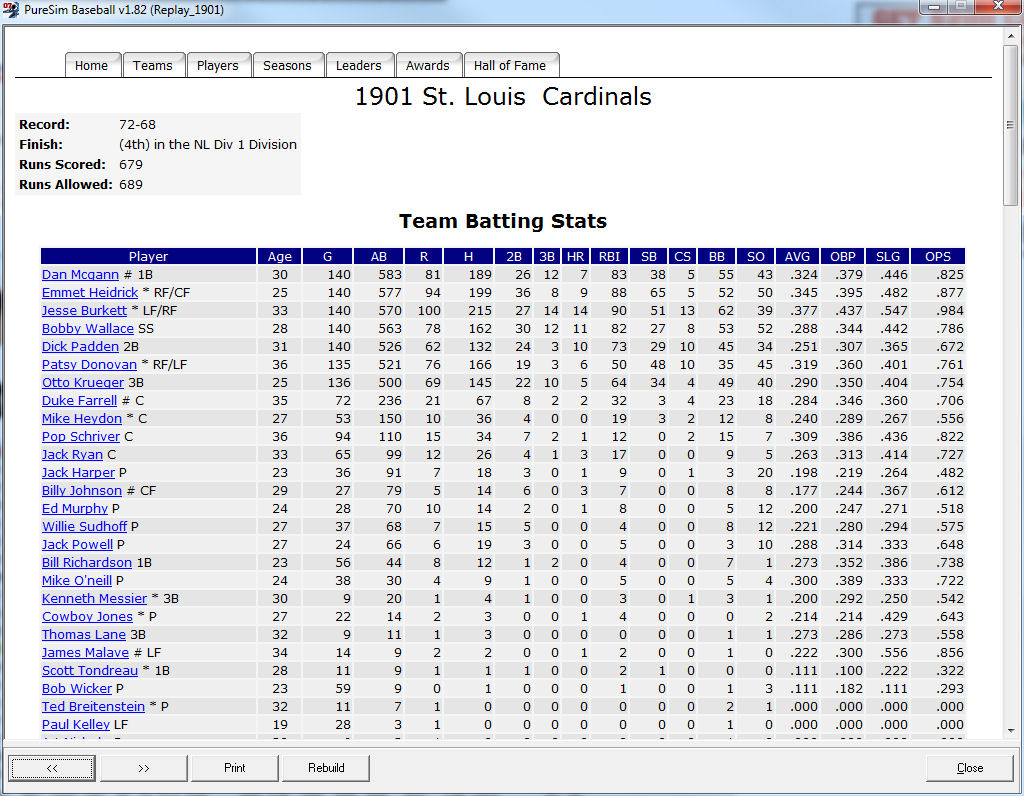The image size is (1024, 796).
Task: Open Pop Schriver's player page
Action: click(x=81, y=436)
